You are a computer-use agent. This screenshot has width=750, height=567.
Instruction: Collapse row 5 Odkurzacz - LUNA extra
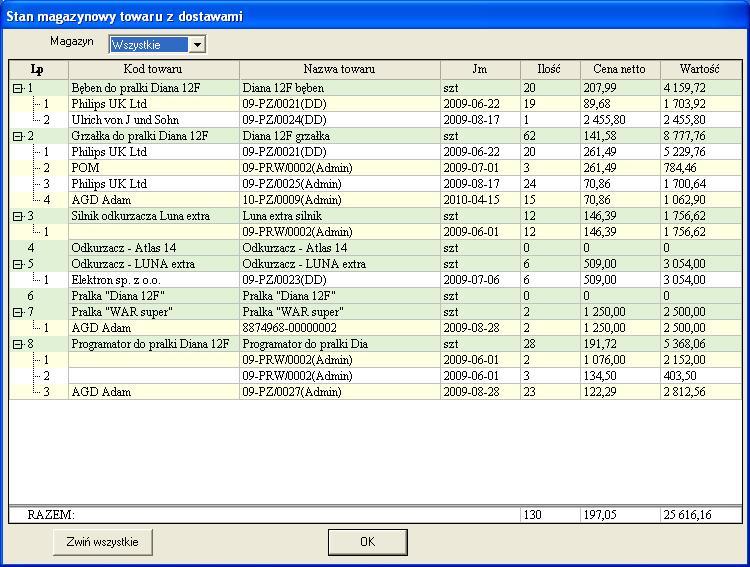[x=17, y=264]
